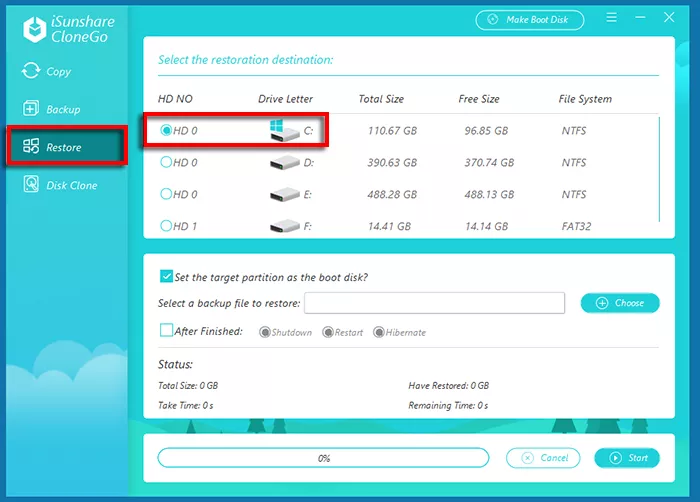The image size is (700, 502).
Task: Click the Have Restored: 0 GB status text
Action: coord(448,385)
